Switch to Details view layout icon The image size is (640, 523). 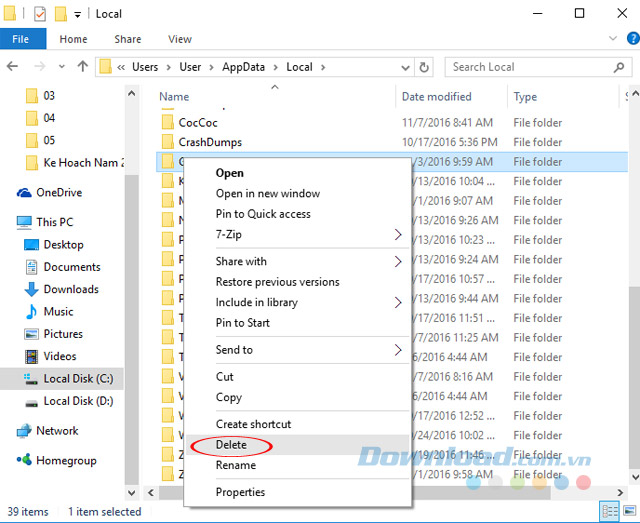(x=610, y=511)
